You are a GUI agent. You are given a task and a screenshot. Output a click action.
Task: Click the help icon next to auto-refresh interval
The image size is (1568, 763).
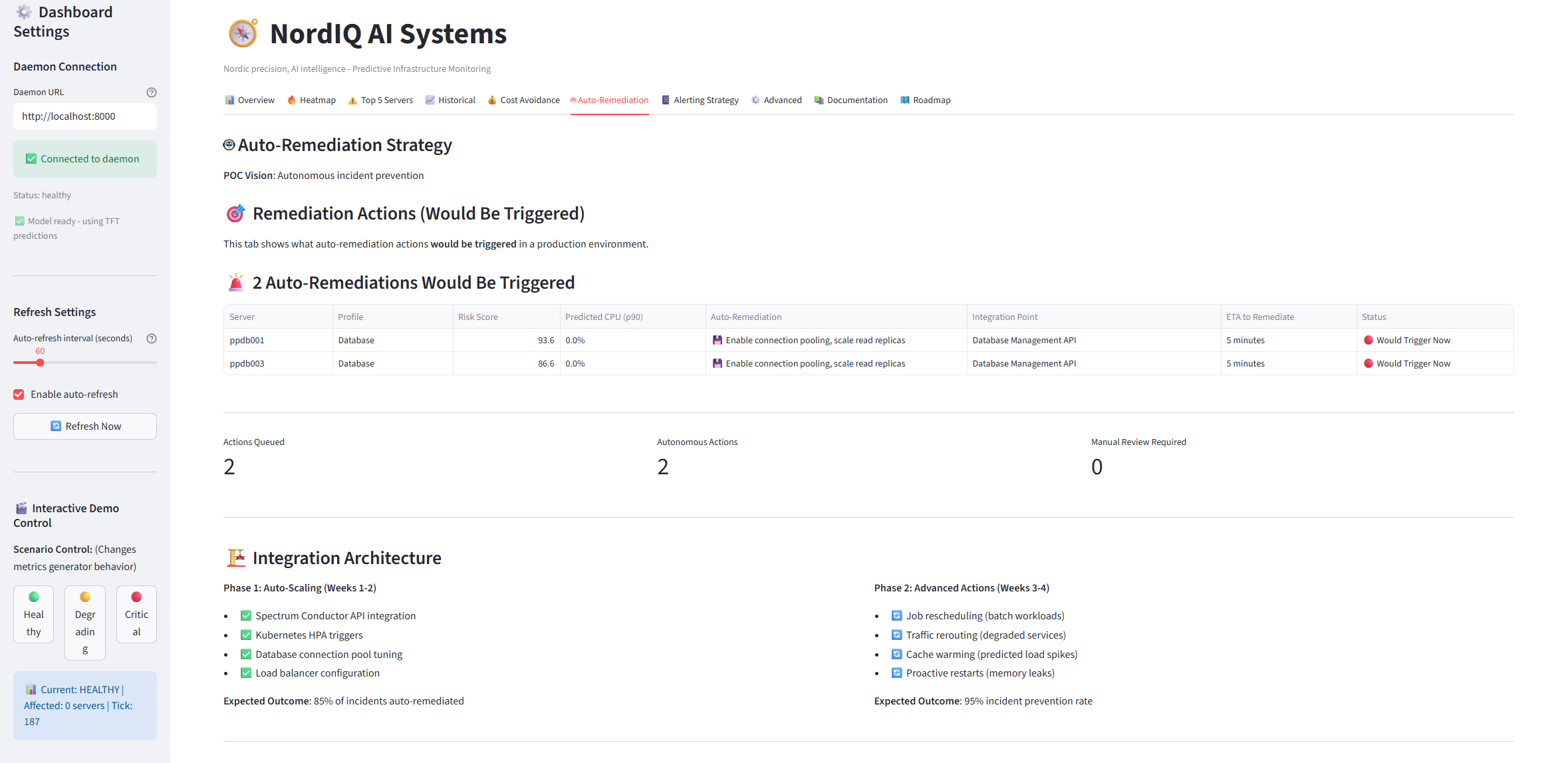point(152,338)
